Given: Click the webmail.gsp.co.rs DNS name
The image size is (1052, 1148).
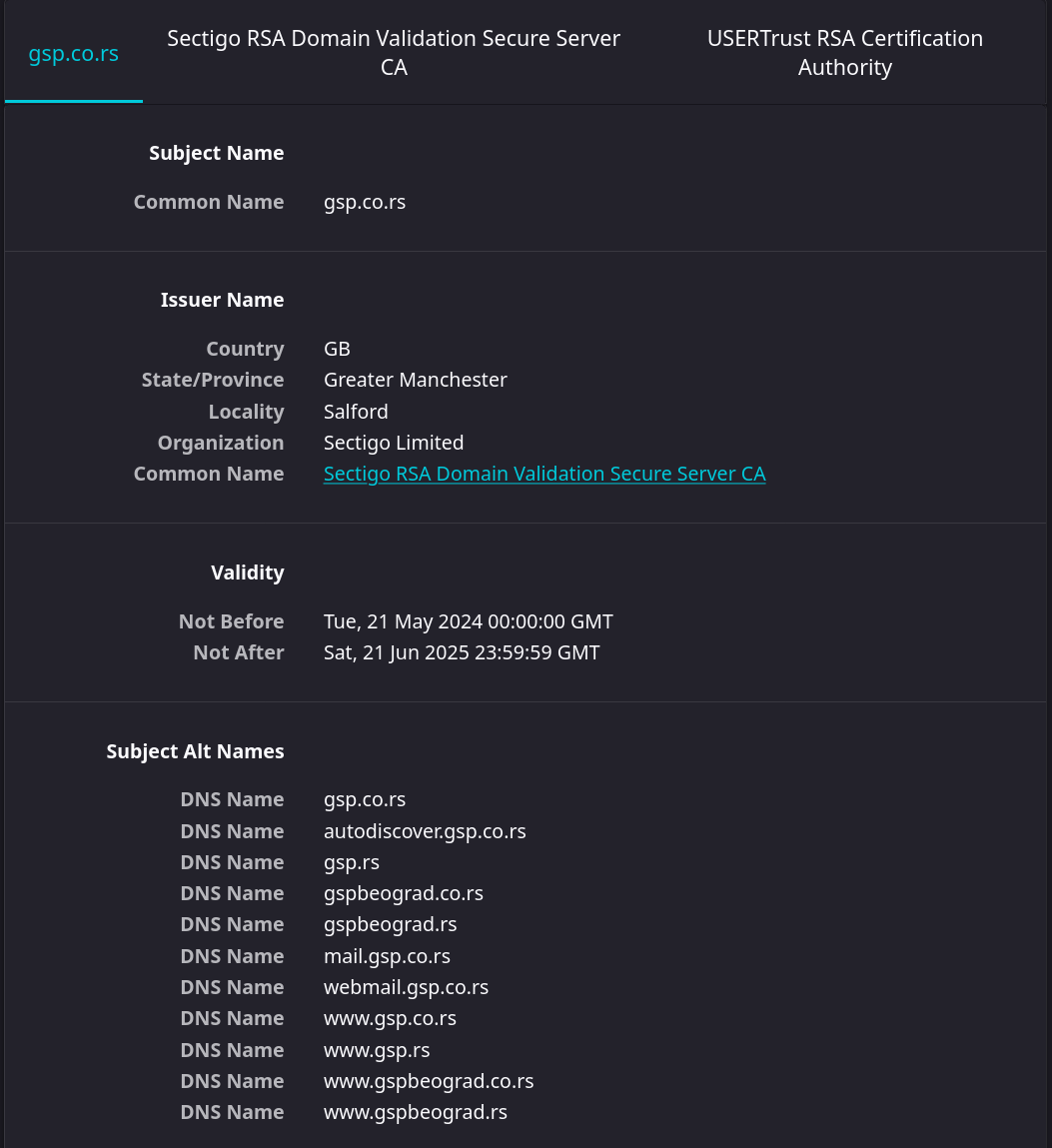Looking at the screenshot, I should pos(407,987).
